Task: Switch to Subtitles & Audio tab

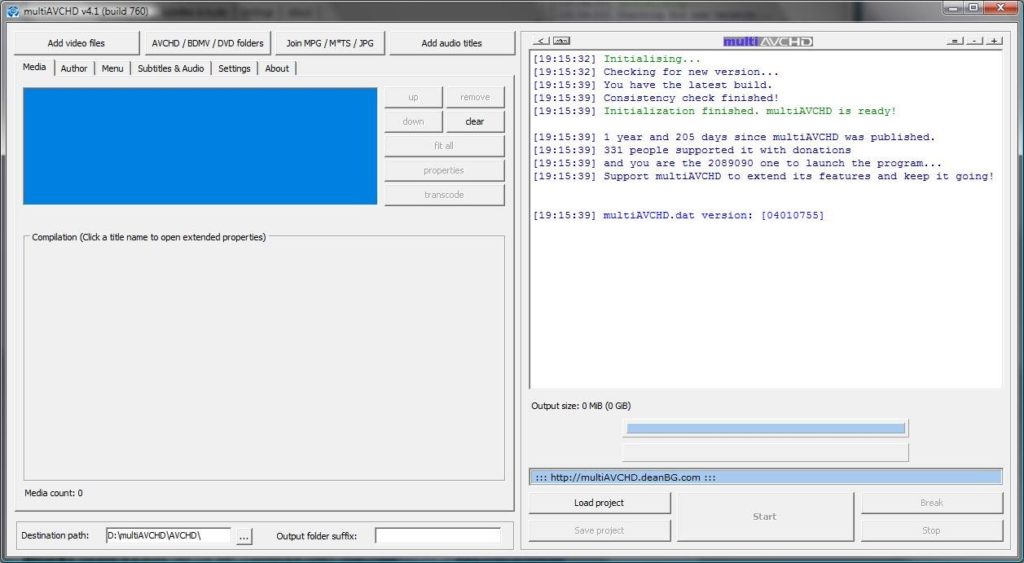Action: point(170,68)
